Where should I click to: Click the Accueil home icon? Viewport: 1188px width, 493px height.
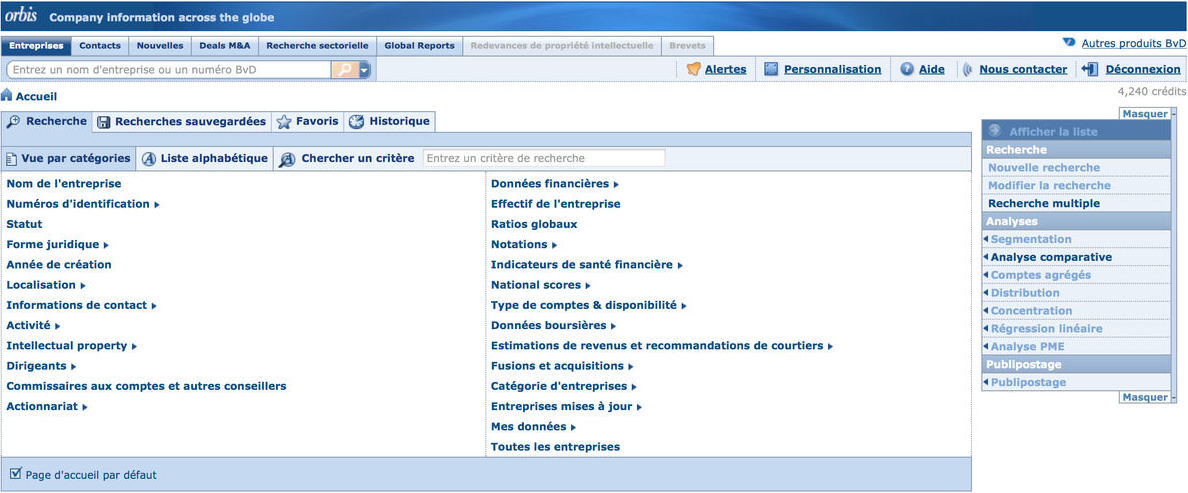(7, 96)
